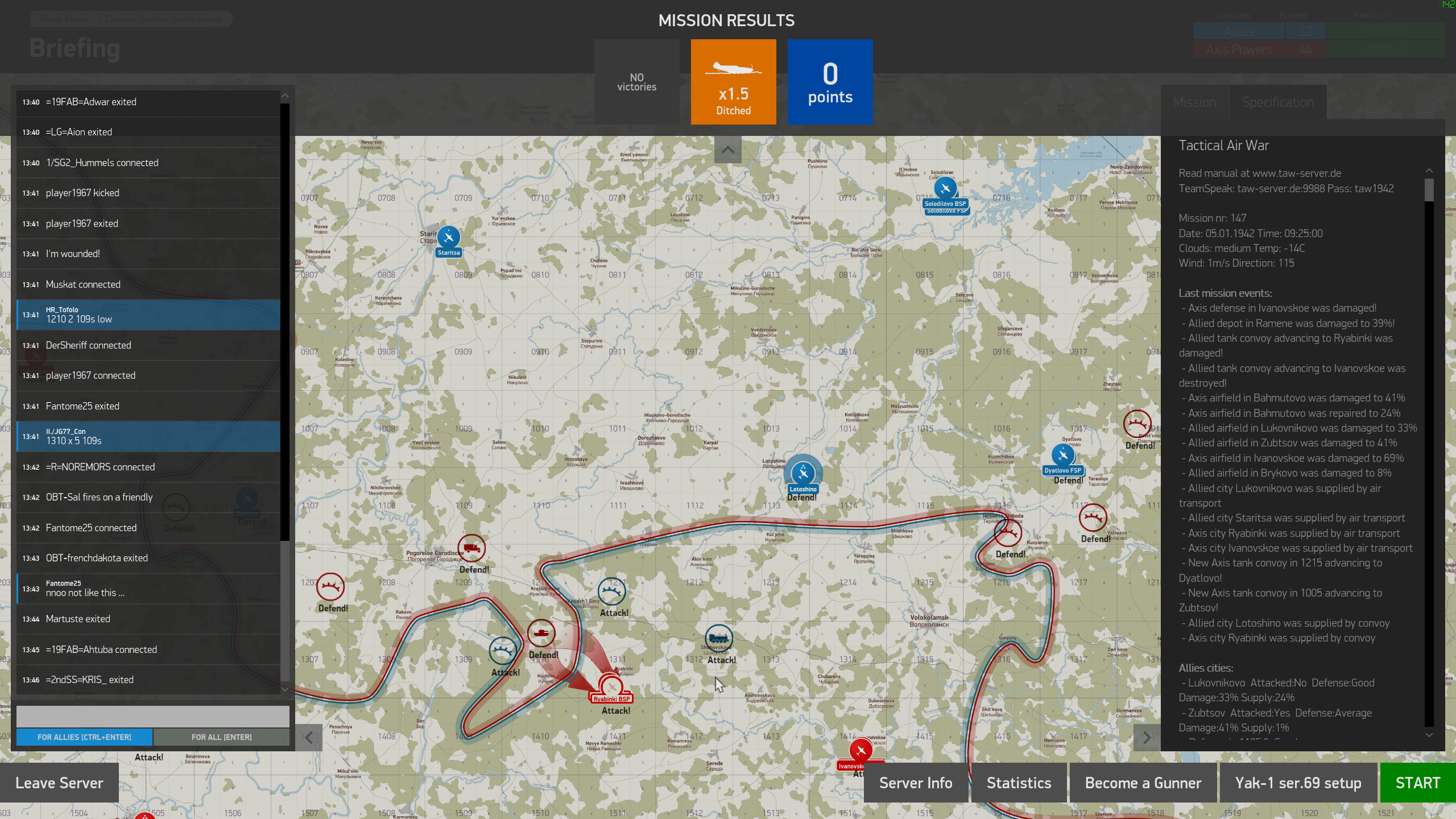Click the tank convoy Defend icon
Viewport: 1456px width, 819px height.
click(x=541, y=633)
